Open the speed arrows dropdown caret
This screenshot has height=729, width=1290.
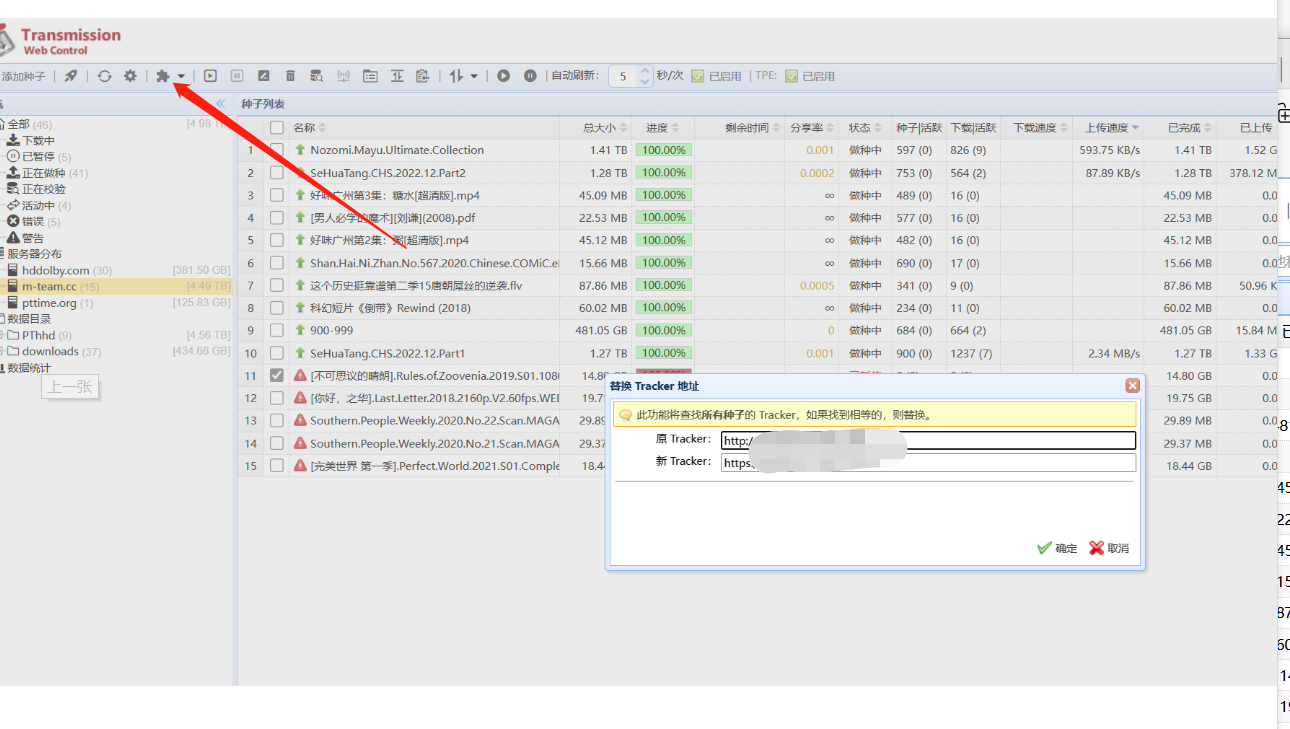pos(474,76)
